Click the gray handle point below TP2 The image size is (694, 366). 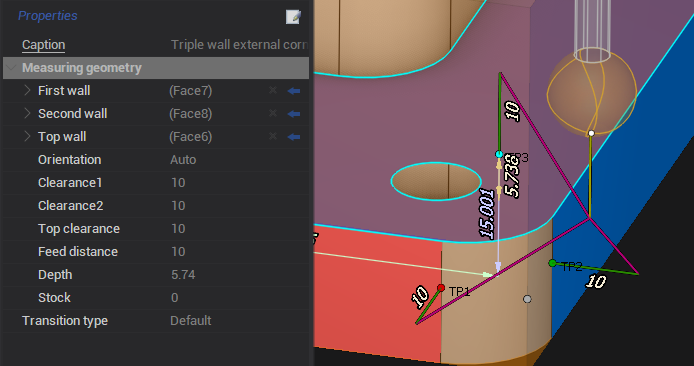click(x=527, y=299)
